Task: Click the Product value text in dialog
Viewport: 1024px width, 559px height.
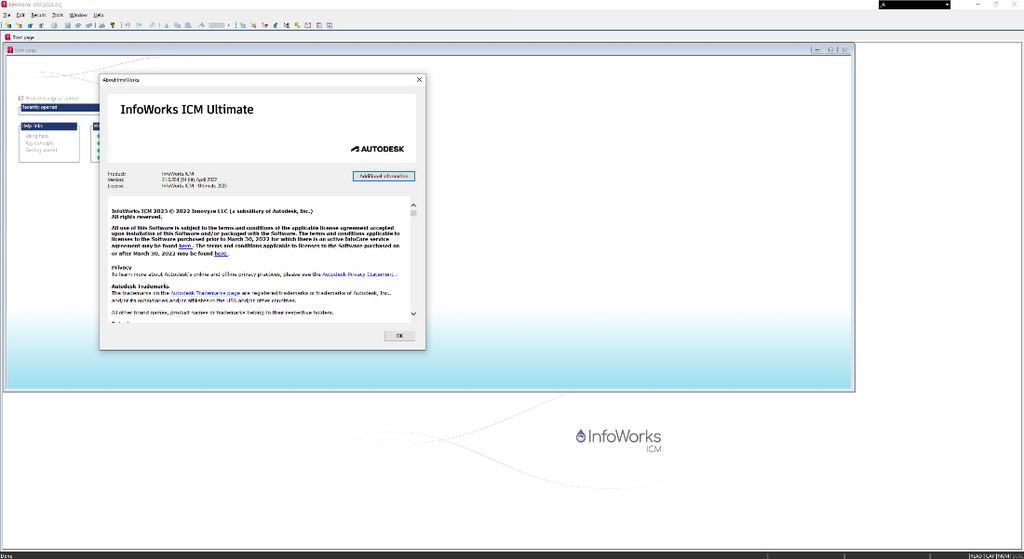Action: click(178, 174)
